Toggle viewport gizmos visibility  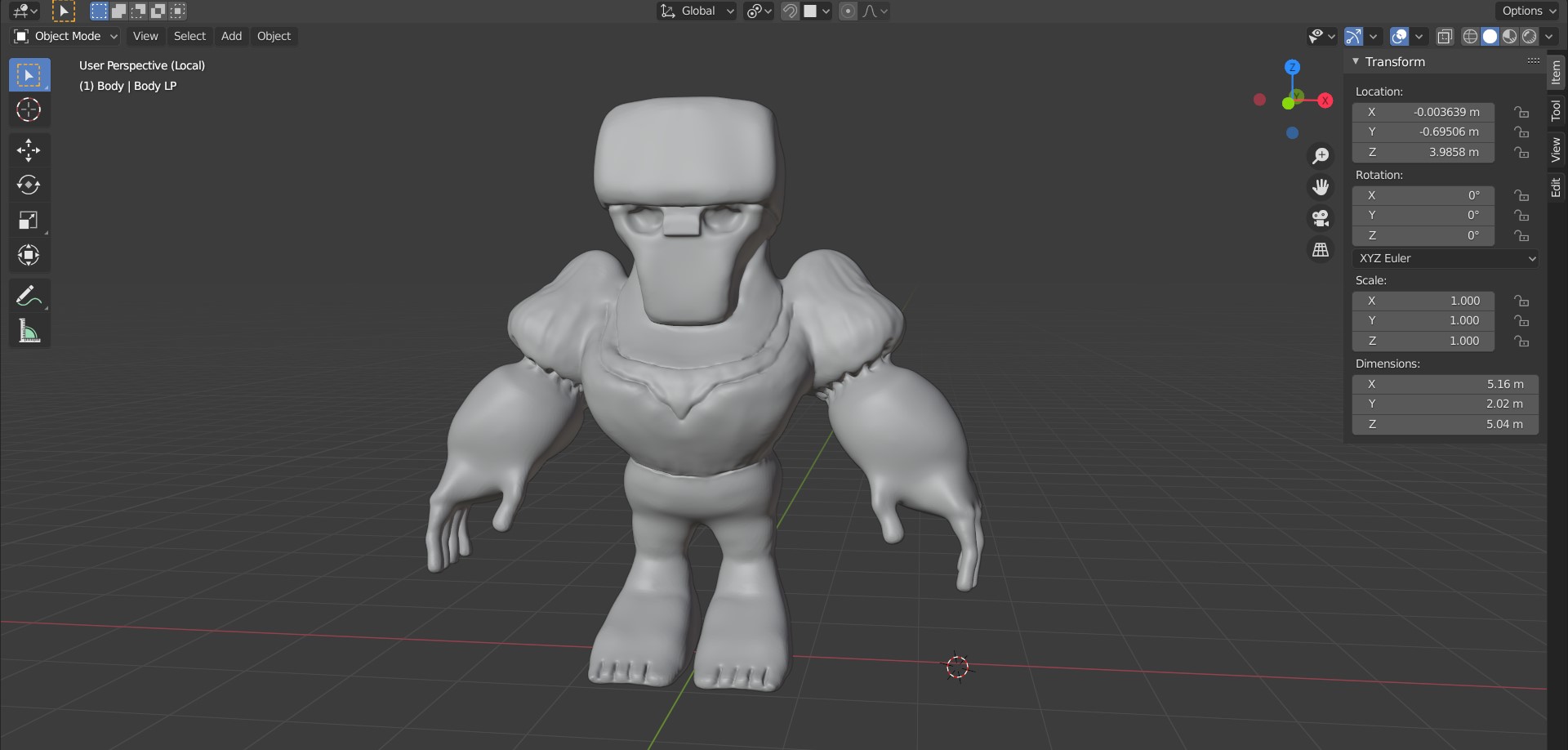coord(1353,36)
